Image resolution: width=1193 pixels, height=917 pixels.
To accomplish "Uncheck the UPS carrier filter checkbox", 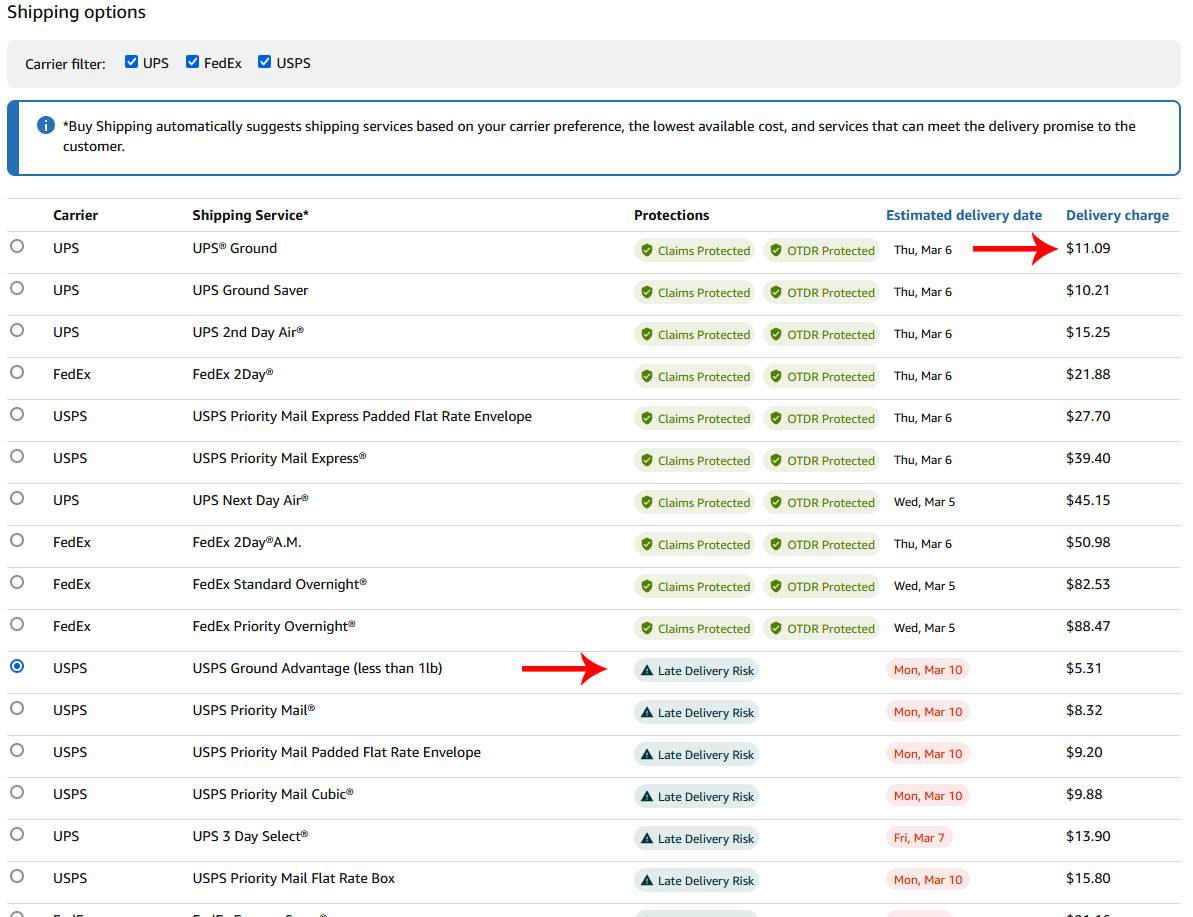I will point(132,62).
